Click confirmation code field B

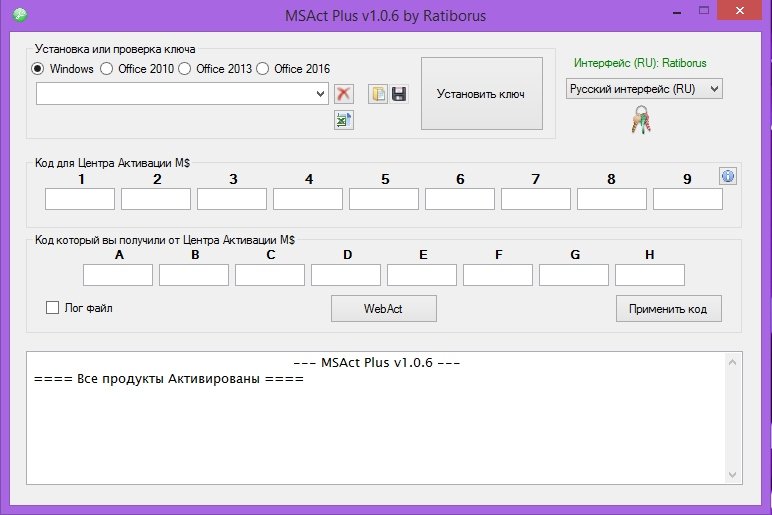pos(193,275)
